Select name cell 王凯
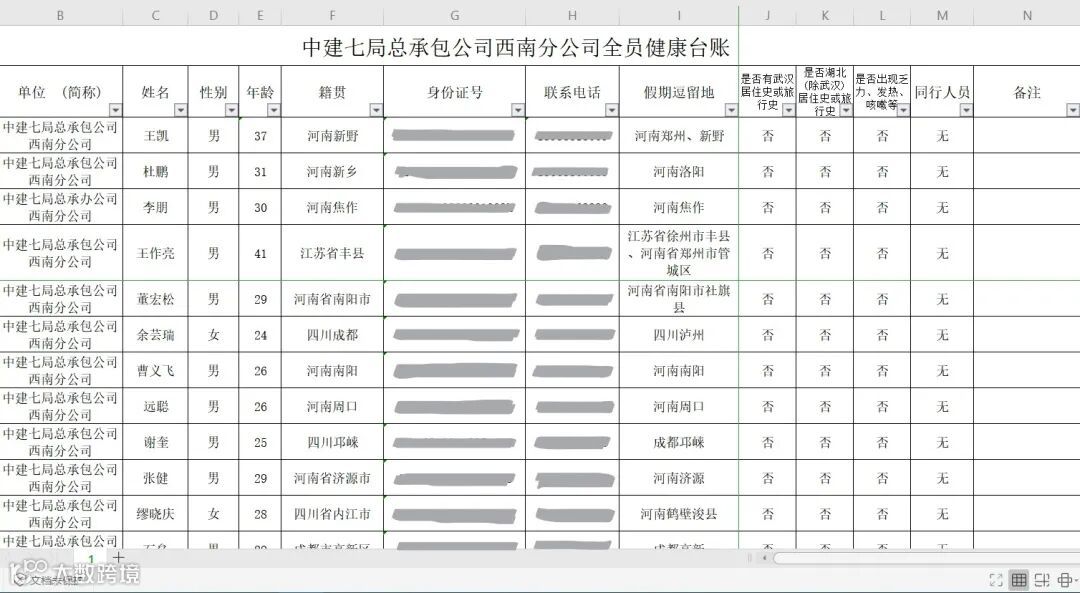Screen dimensions: 1080x593 tap(156, 136)
